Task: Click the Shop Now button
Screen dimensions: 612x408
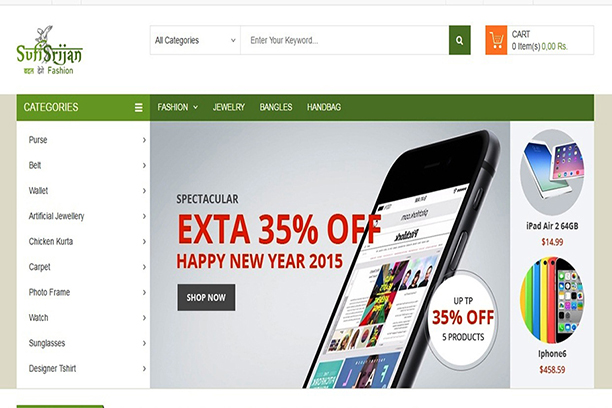Action: pos(206,298)
